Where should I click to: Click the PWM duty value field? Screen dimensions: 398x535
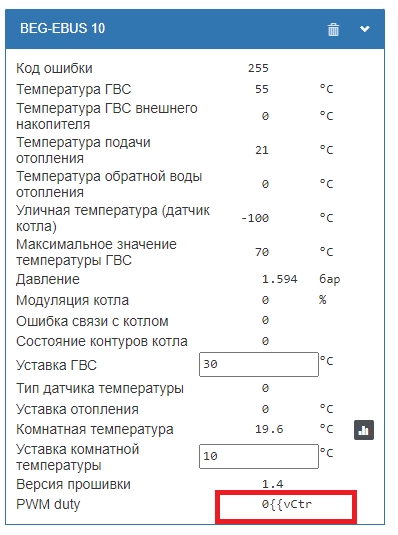pos(286,504)
